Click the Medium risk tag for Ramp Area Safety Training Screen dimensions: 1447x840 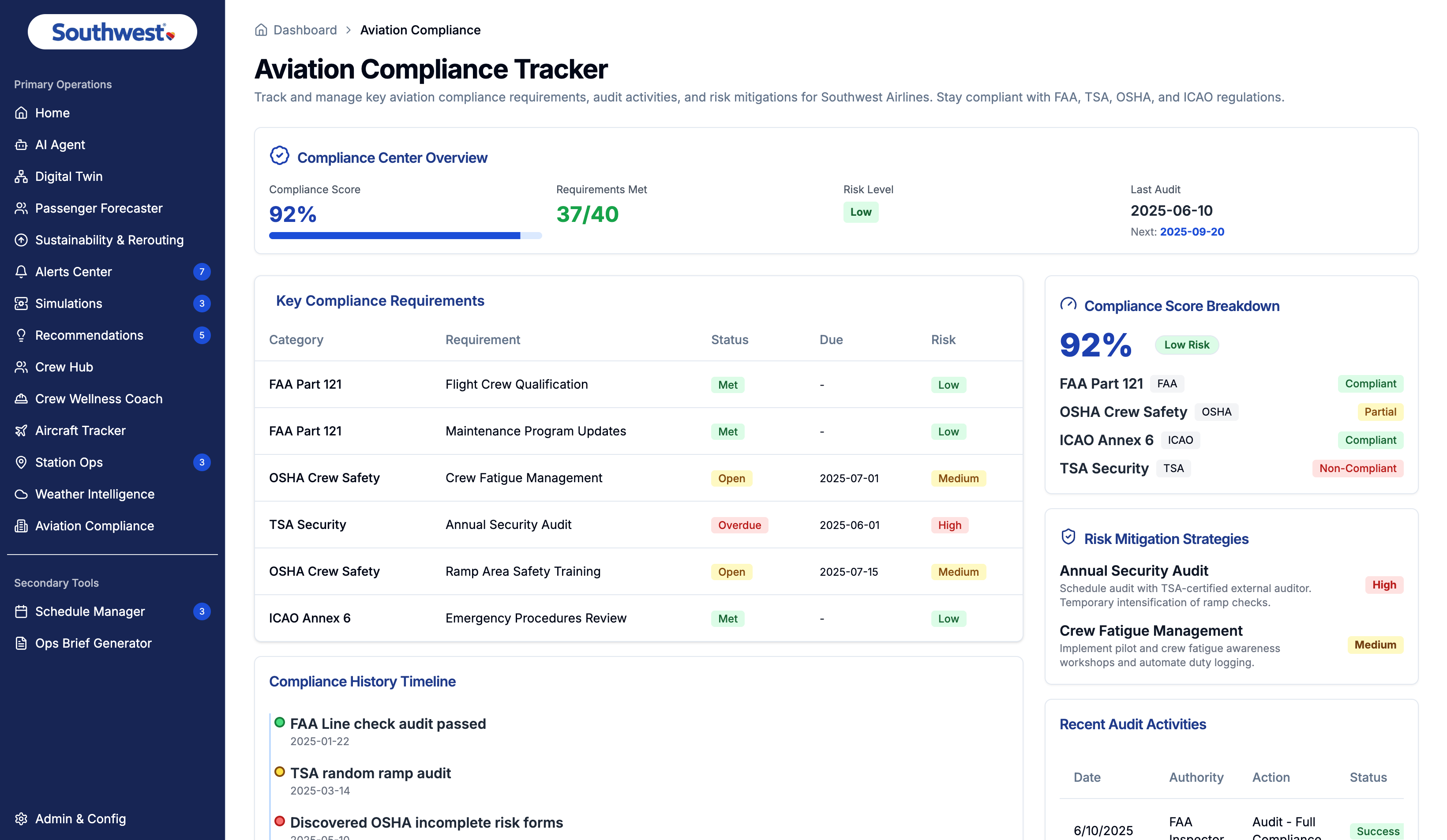(x=958, y=572)
